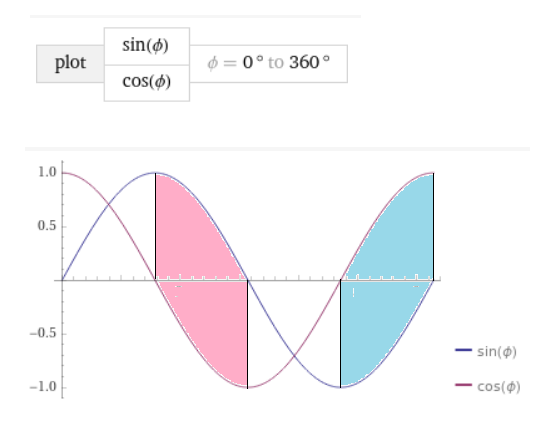Click the ϕ = 0° to 360° range box

(x=269, y=63)
